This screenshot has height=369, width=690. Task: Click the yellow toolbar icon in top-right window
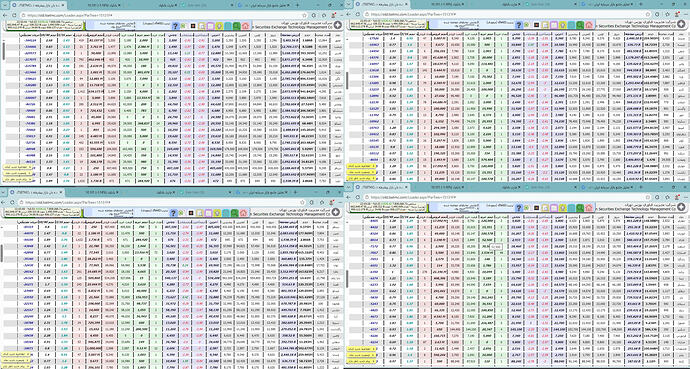coord(562,25)
